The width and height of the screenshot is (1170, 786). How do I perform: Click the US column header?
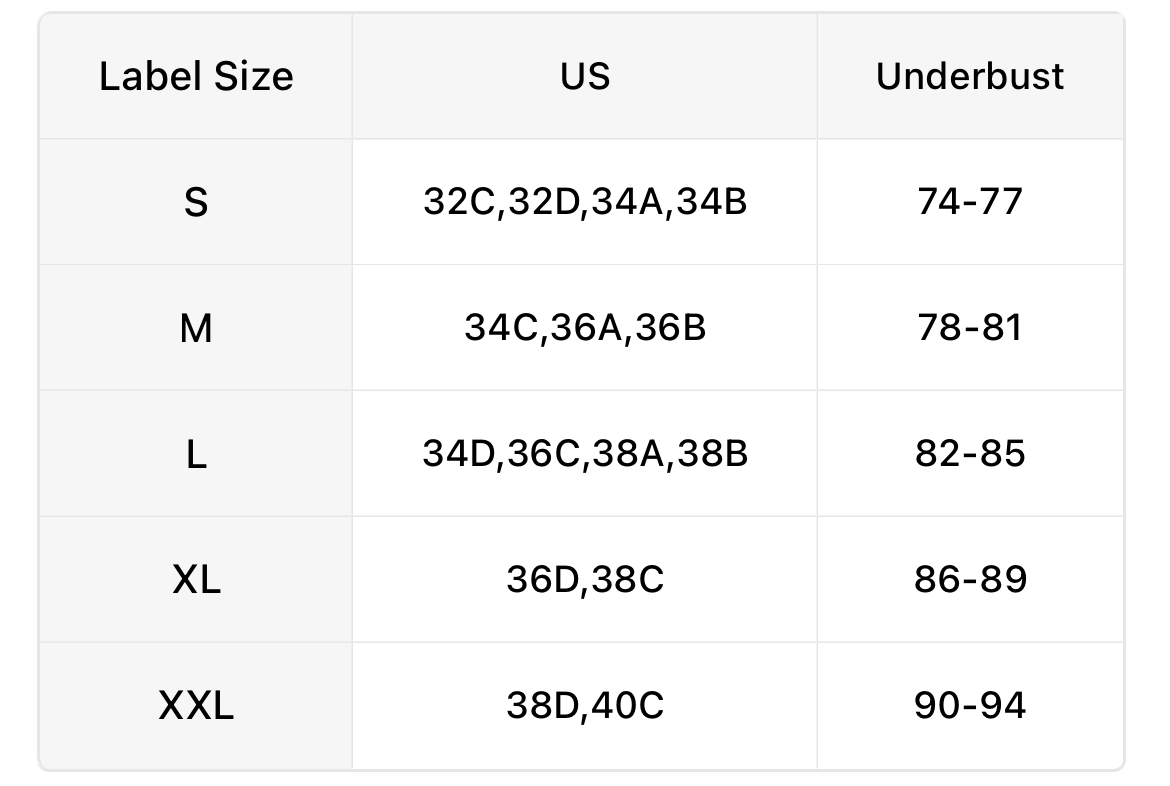coord(585,77)
